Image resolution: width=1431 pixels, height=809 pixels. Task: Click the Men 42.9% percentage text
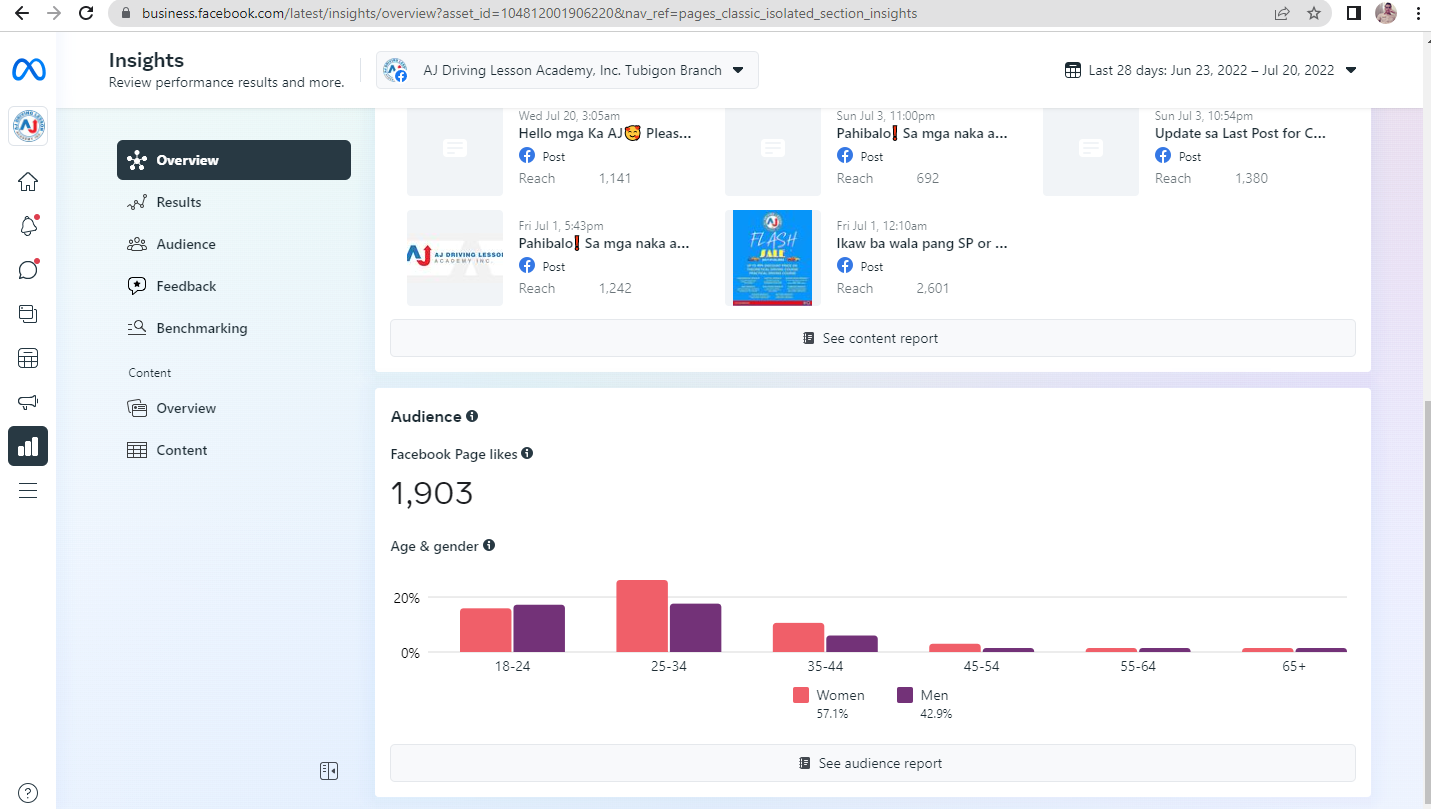[x=936, y=714]
